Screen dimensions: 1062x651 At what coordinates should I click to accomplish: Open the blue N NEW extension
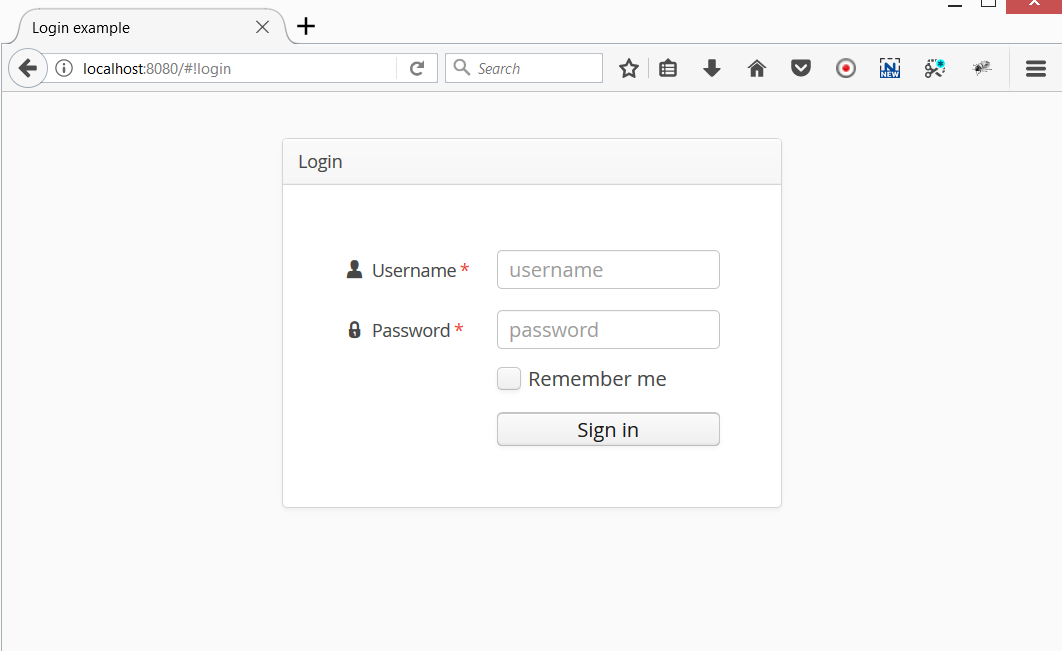(890, 68)
